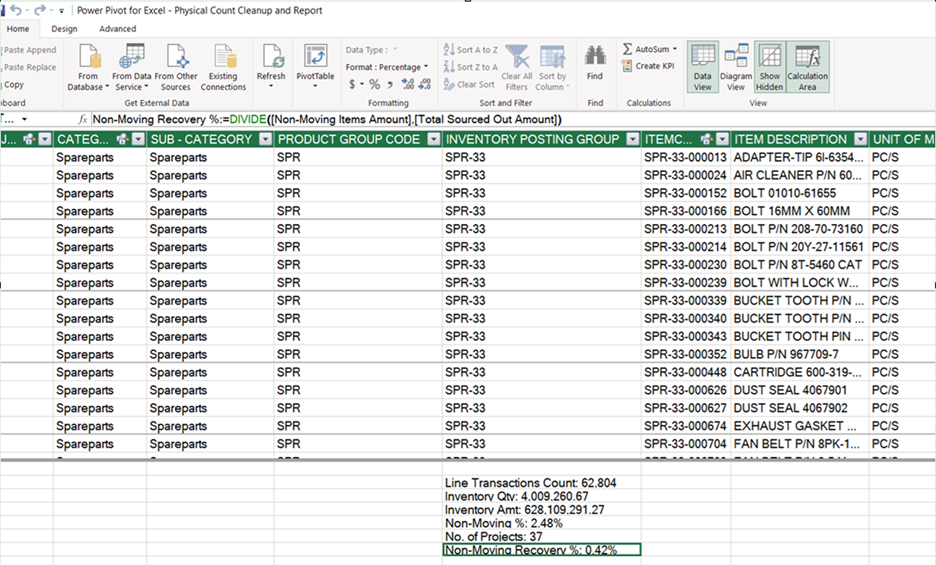936x565 pixels.
Task: Select 'Non-Moving %: 2.48%' measure
Action: (x=541, y=523)
